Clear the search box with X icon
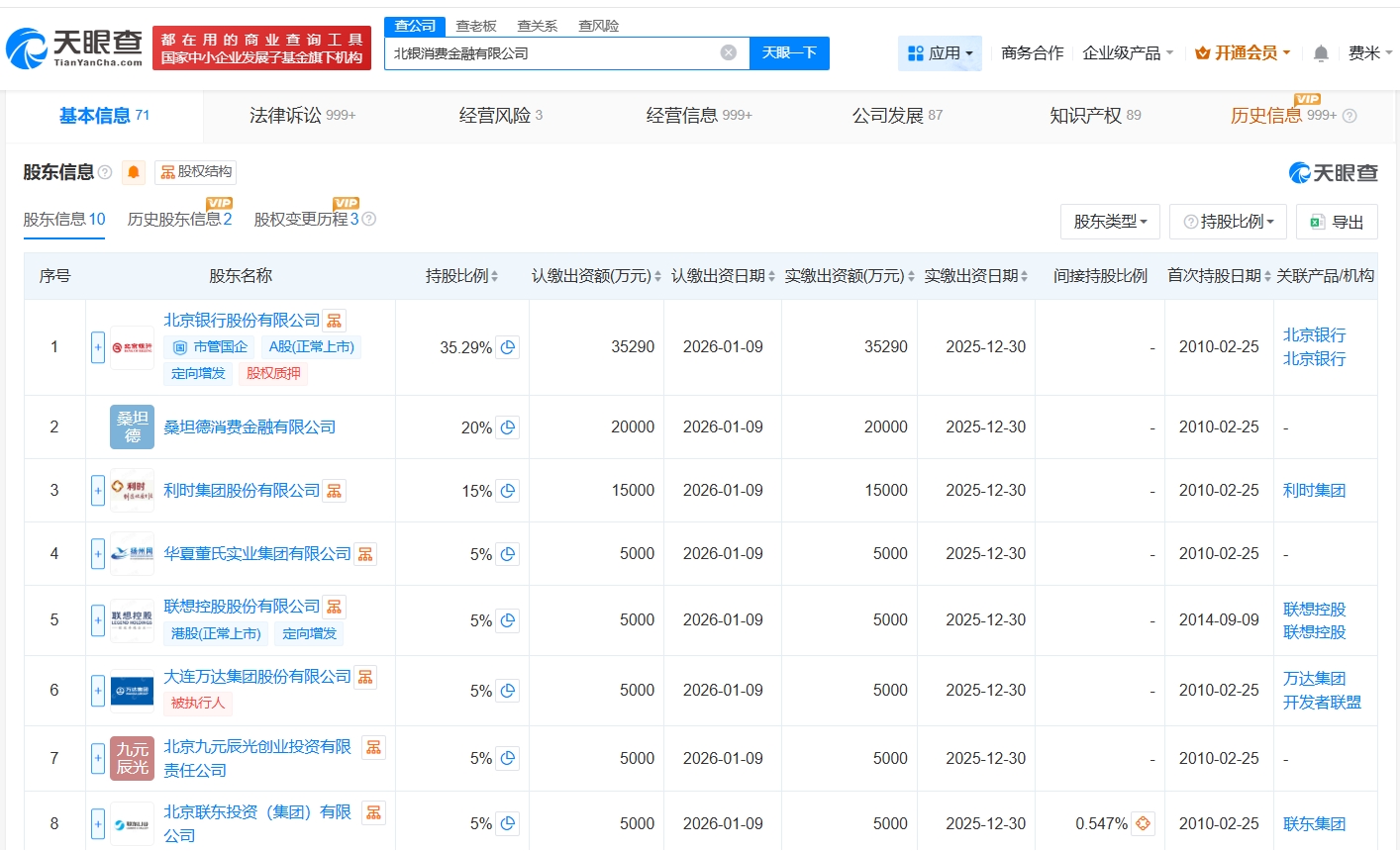Screen dimensions: 1400x851 coord(728,53)
